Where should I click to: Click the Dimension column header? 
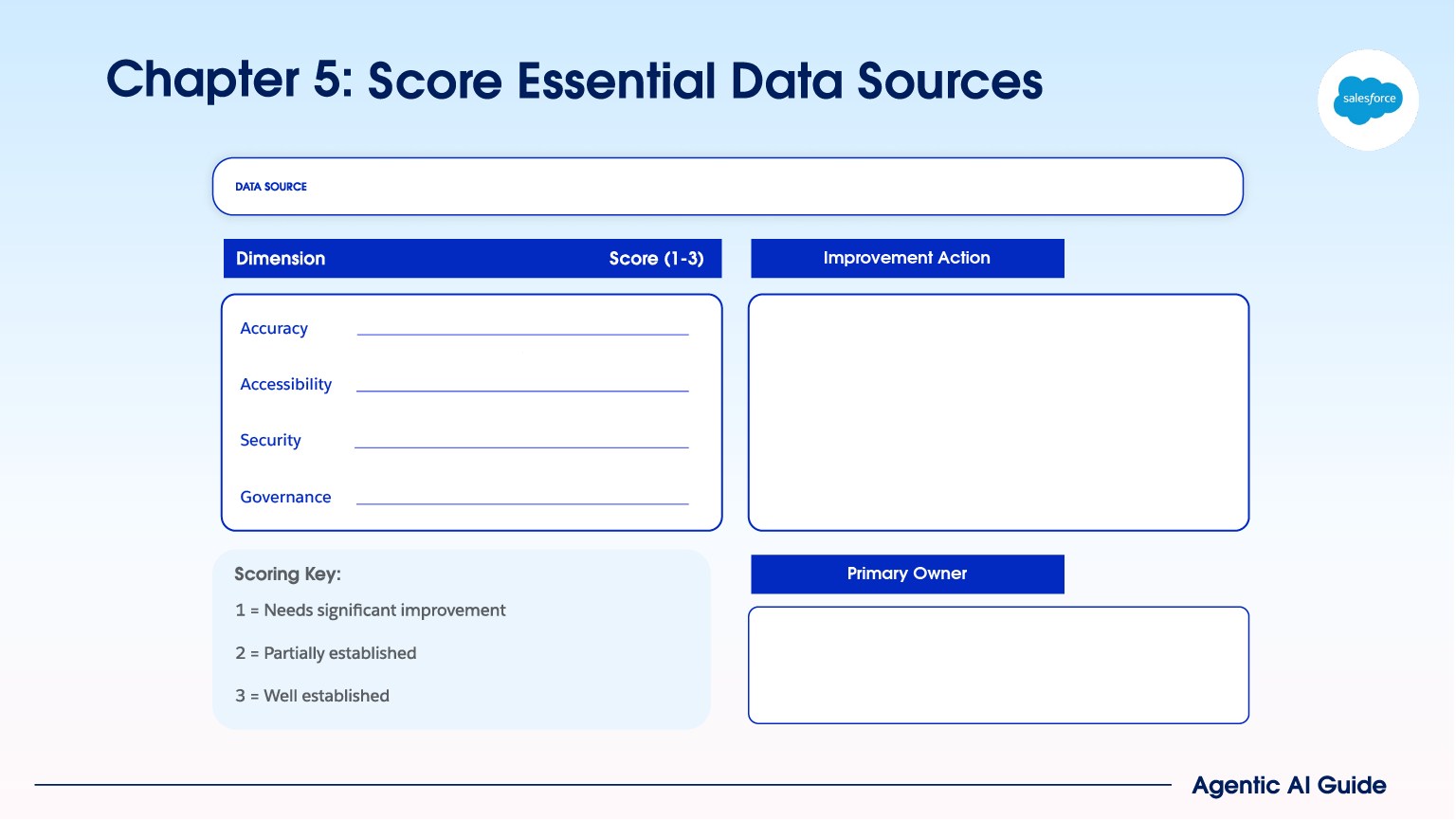tap(281, 259)
